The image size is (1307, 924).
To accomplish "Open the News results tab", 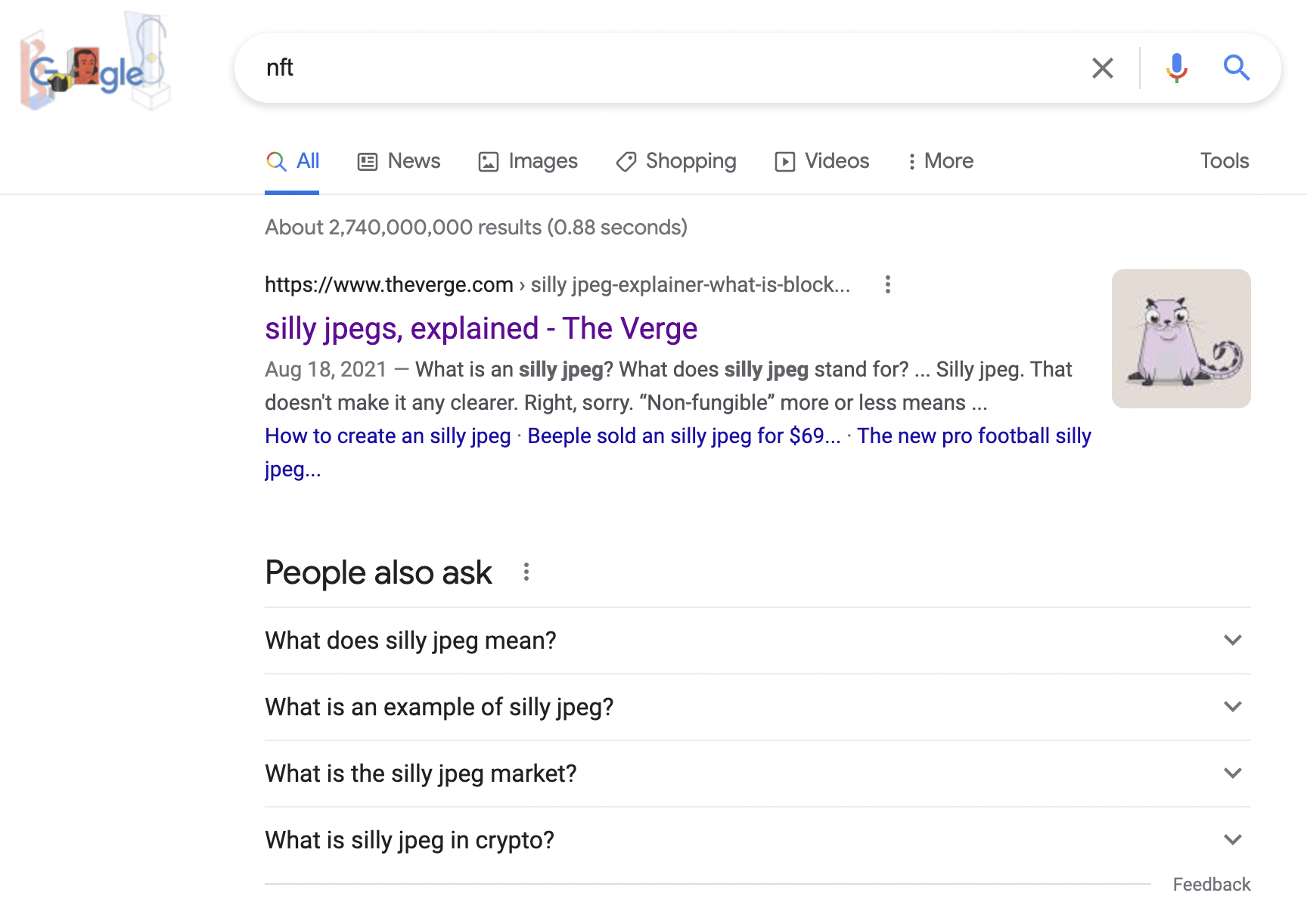I will click(x=399, y=161).
